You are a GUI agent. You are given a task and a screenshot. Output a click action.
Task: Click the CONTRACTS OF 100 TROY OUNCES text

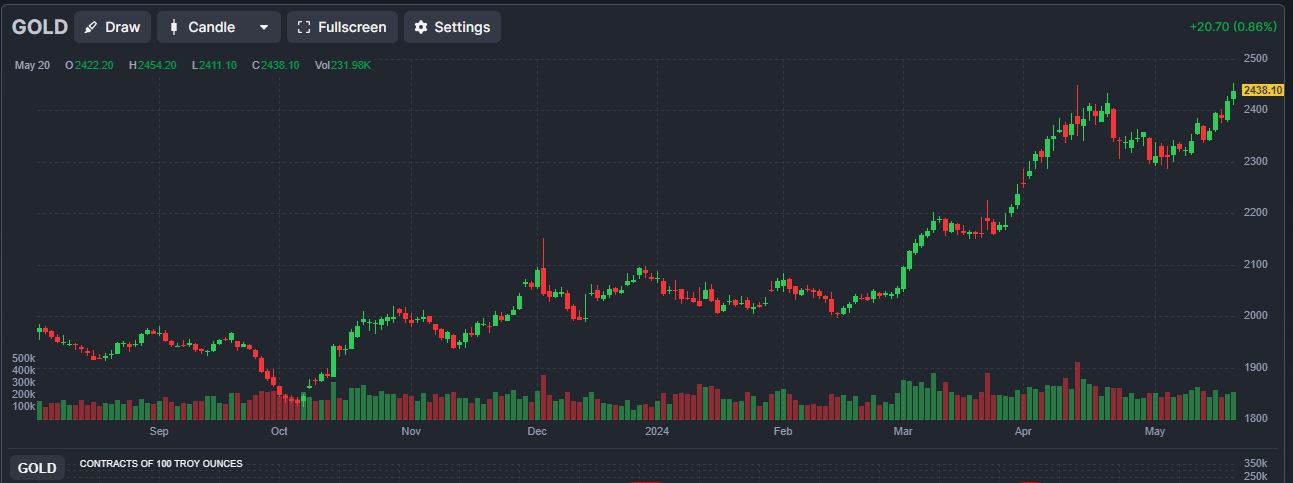pyautogui.click(x=161, y=464)
